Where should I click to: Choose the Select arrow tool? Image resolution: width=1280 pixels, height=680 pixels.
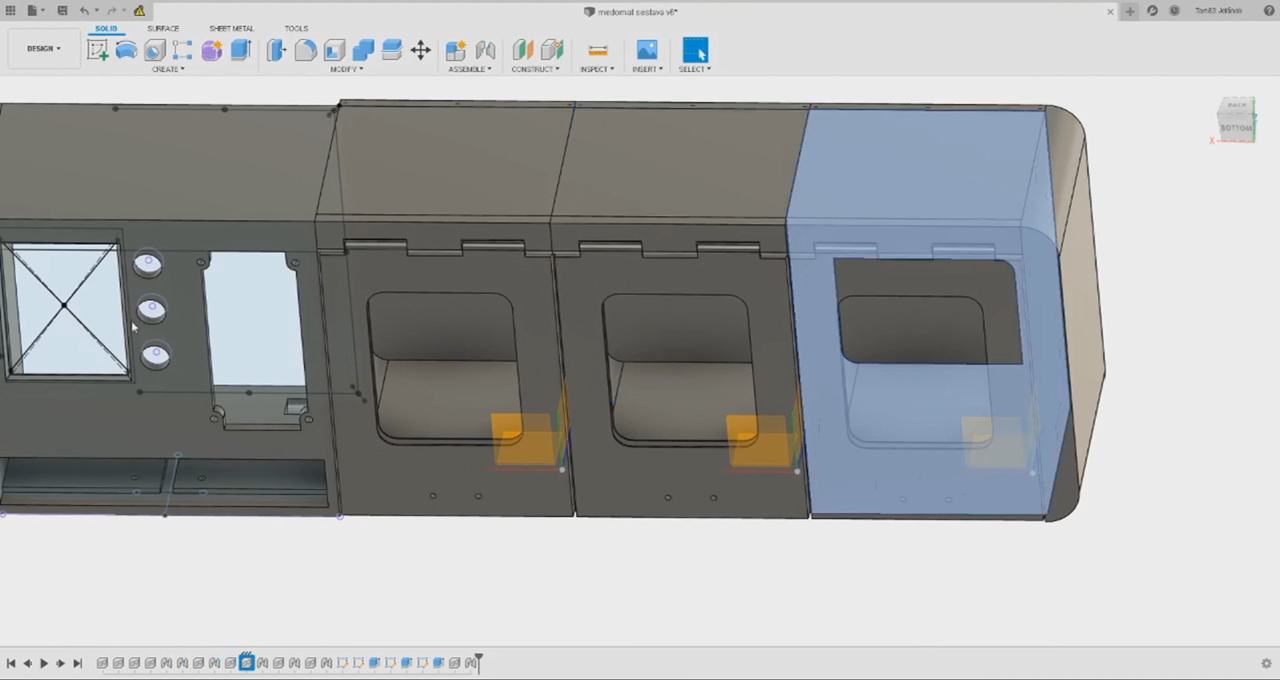(695, 50)
